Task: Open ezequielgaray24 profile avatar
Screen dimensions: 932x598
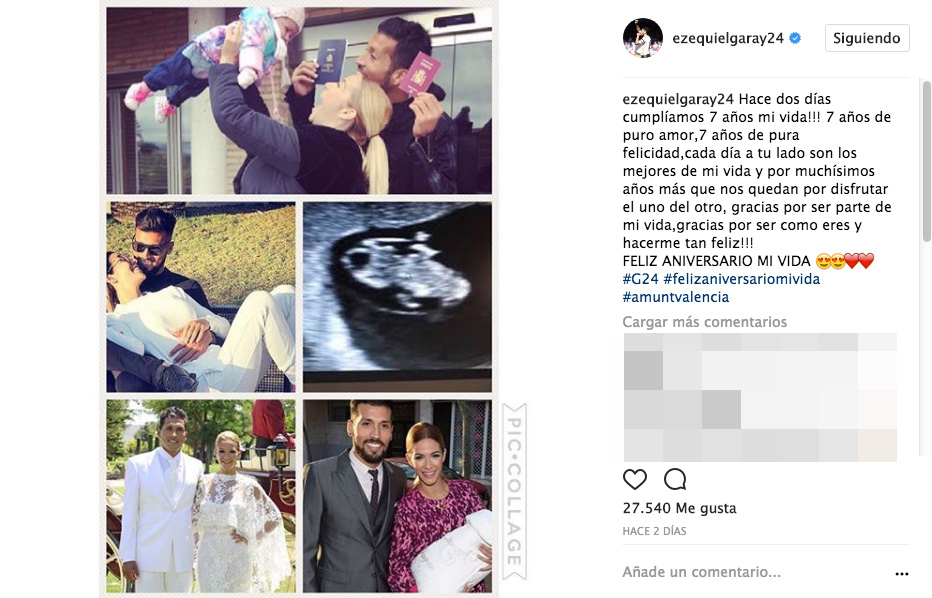Action: 643,38
